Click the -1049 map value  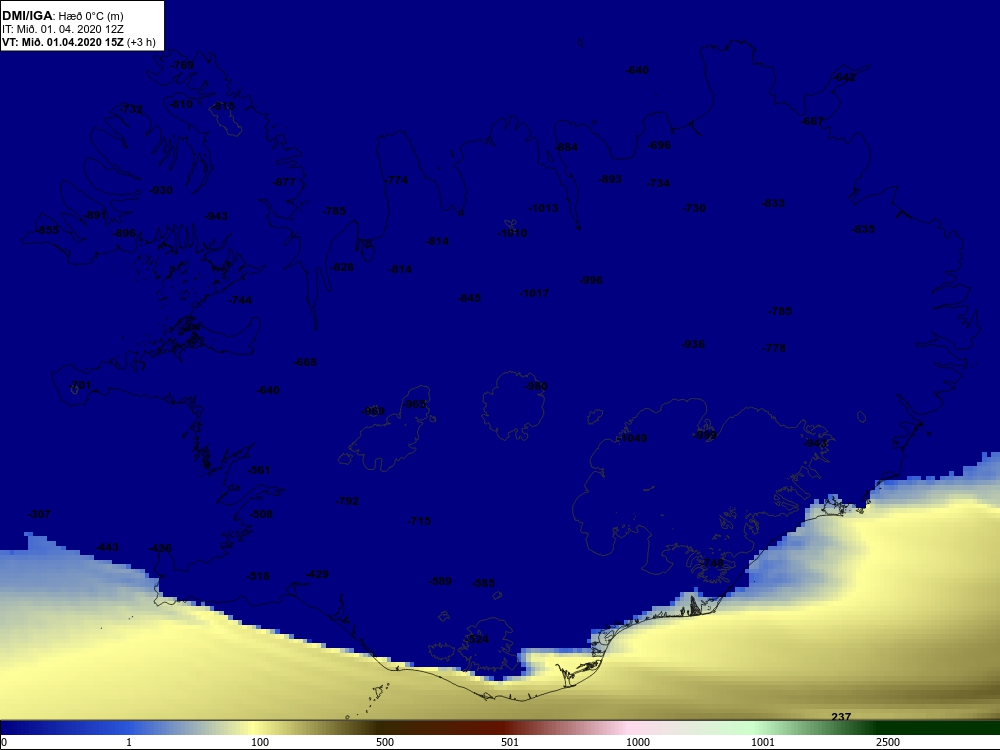(633, 438)
